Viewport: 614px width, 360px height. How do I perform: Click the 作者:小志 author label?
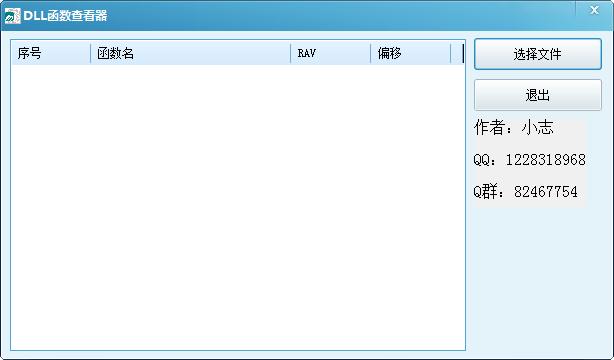(513, 127)
